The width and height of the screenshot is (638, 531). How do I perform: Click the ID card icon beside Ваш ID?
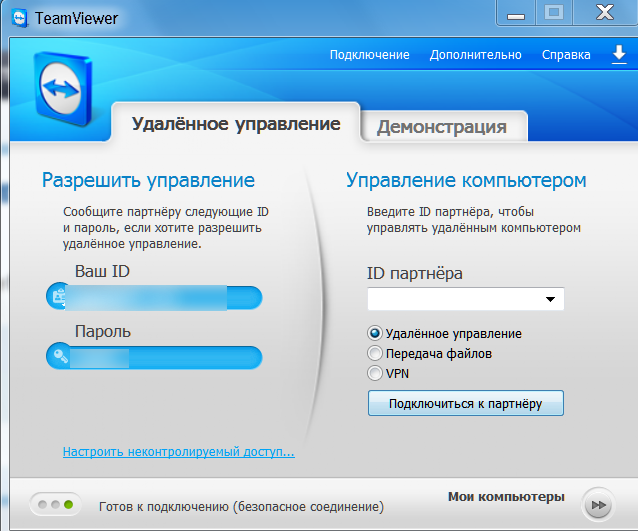pos(59,296)
